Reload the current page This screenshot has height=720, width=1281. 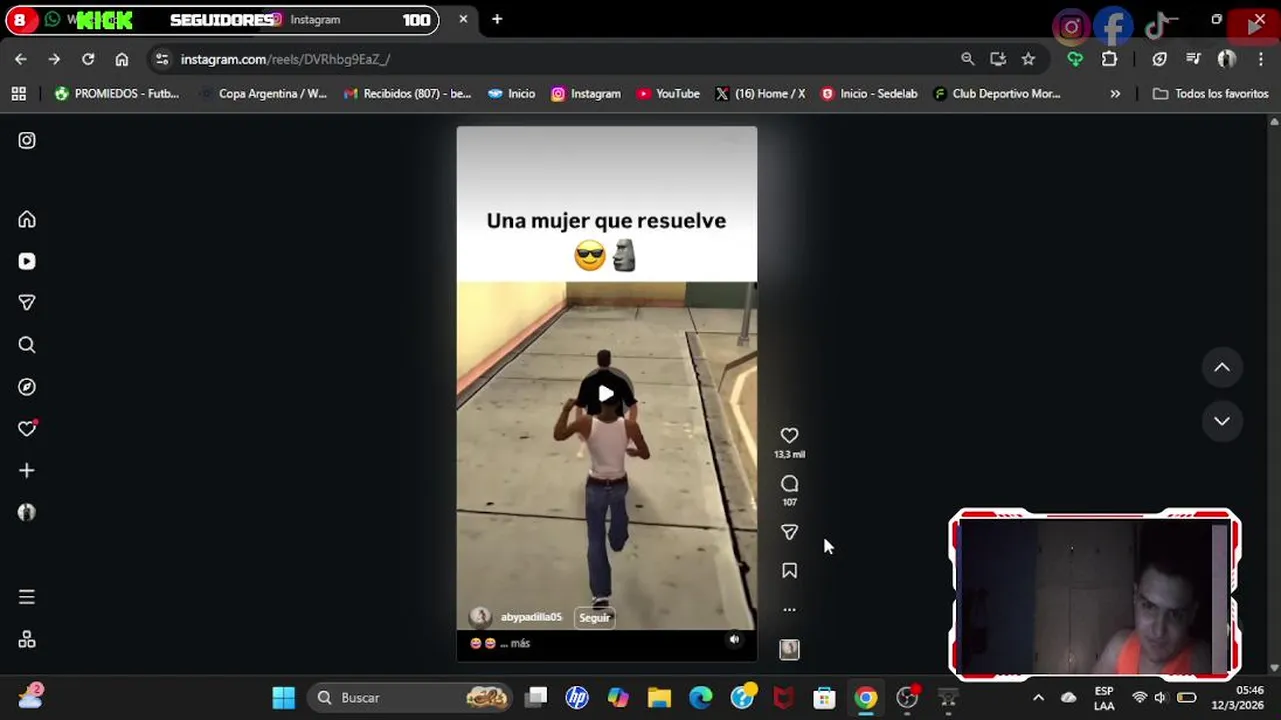[88, 59]
